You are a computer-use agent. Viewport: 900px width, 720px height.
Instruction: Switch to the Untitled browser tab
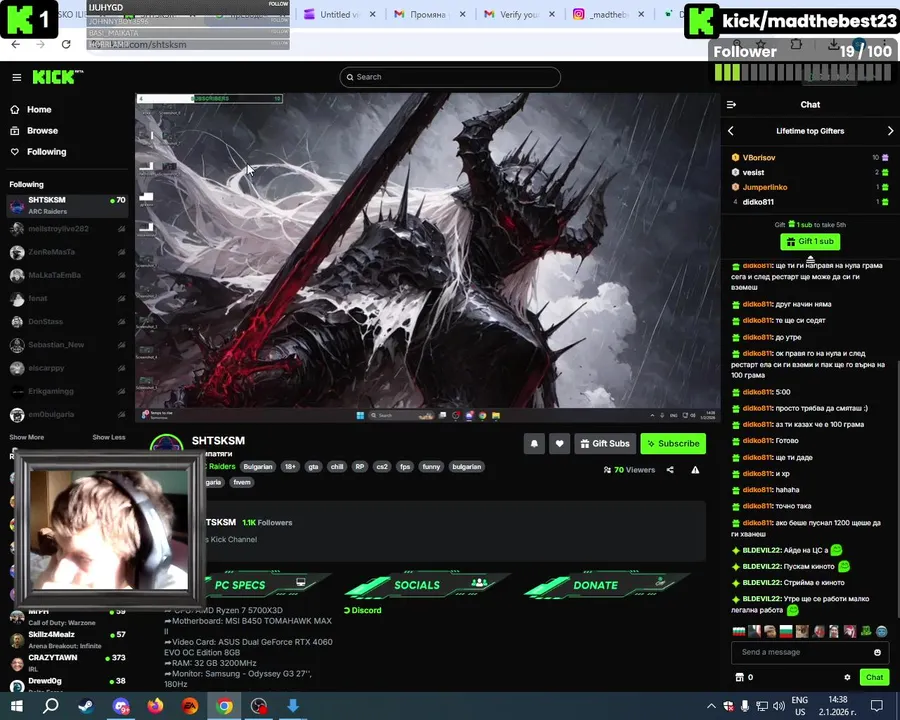click(339, 14)
